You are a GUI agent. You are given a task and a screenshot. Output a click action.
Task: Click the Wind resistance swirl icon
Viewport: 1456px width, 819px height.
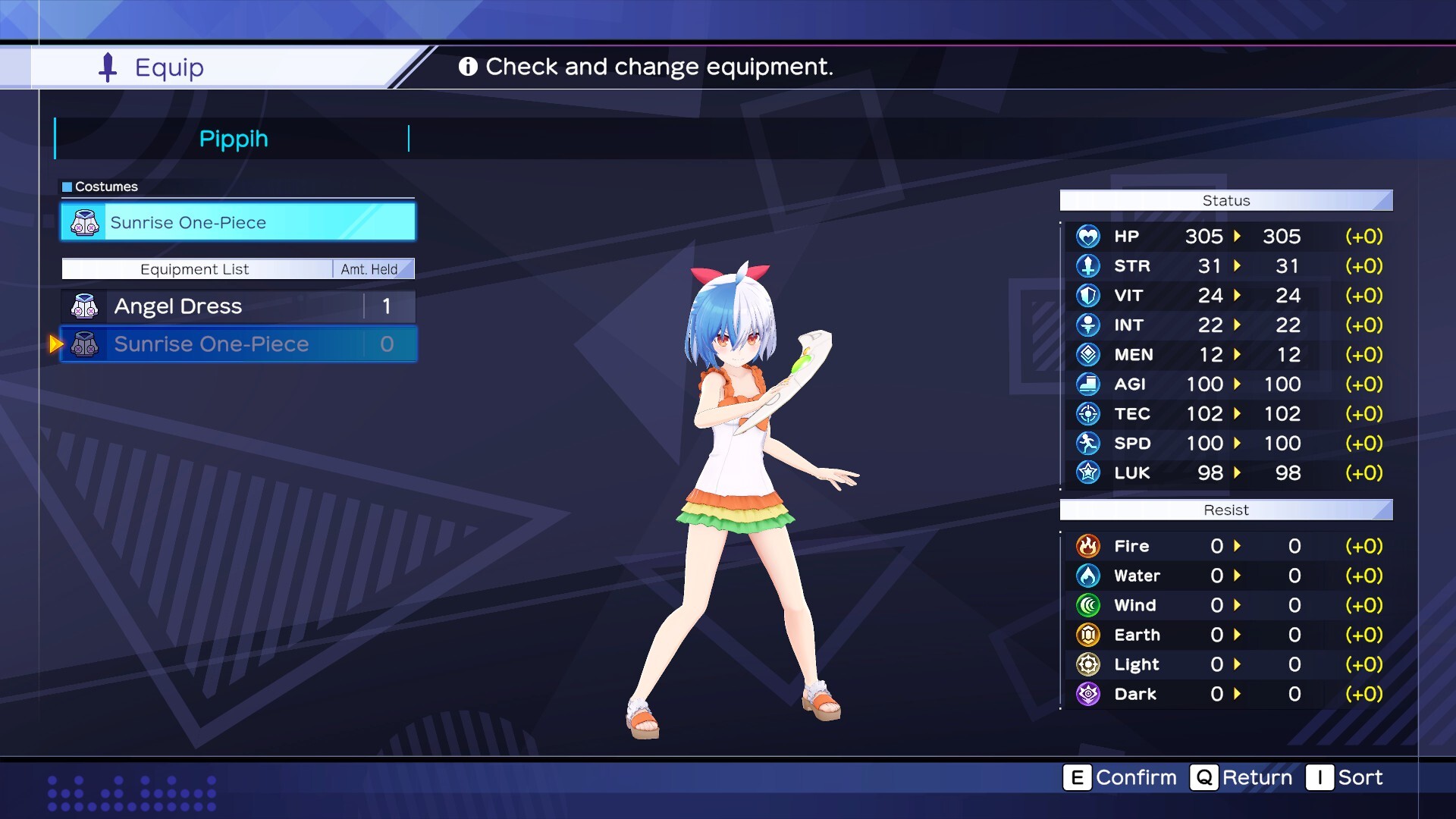click(1087, 605)
